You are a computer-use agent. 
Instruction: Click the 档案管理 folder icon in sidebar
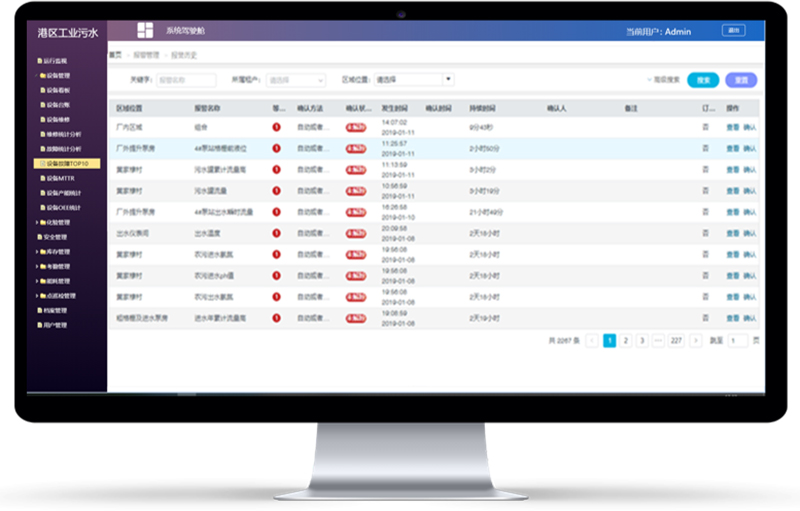click(x=42, y=310)
